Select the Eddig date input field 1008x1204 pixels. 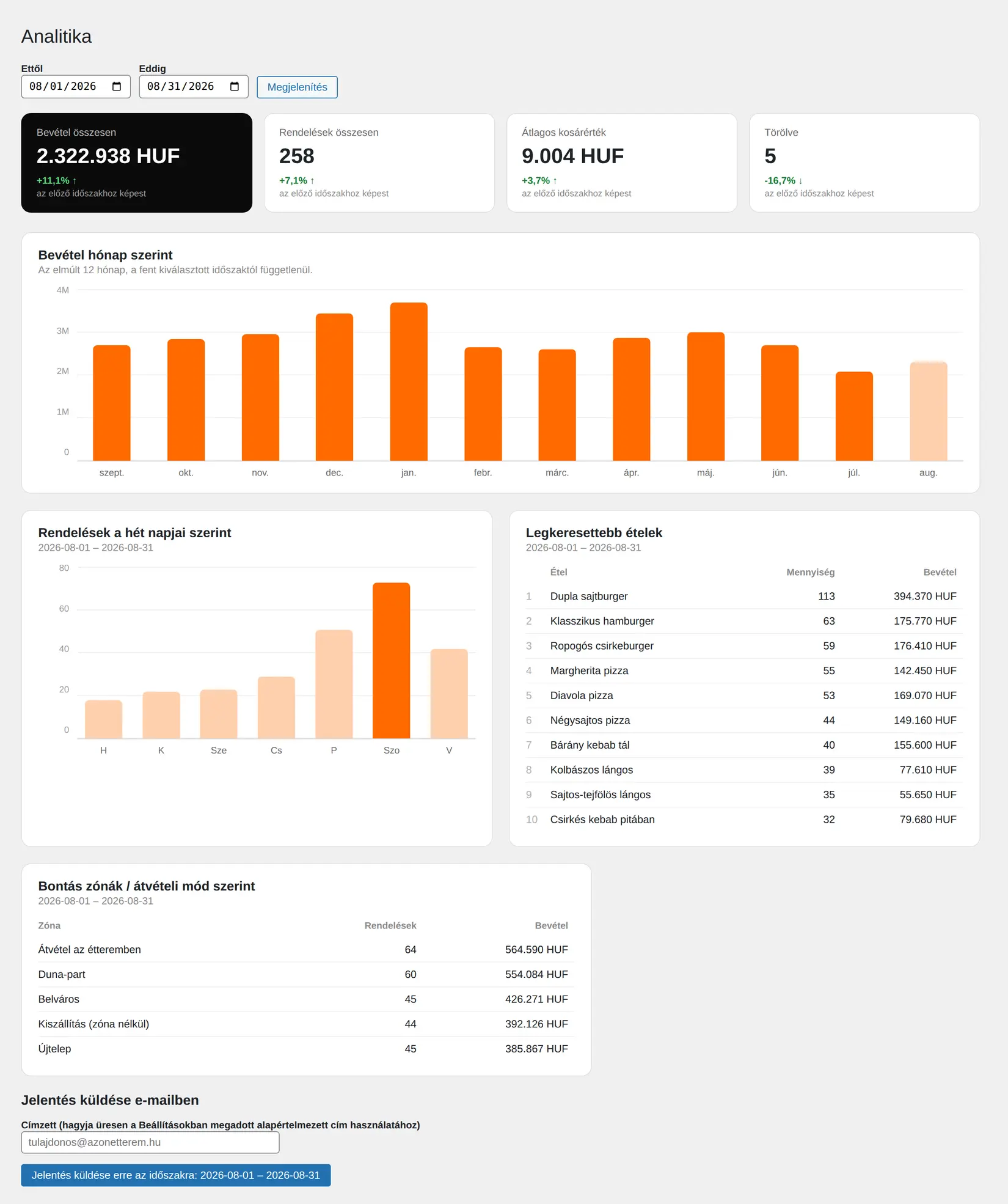tap(194, 87)
